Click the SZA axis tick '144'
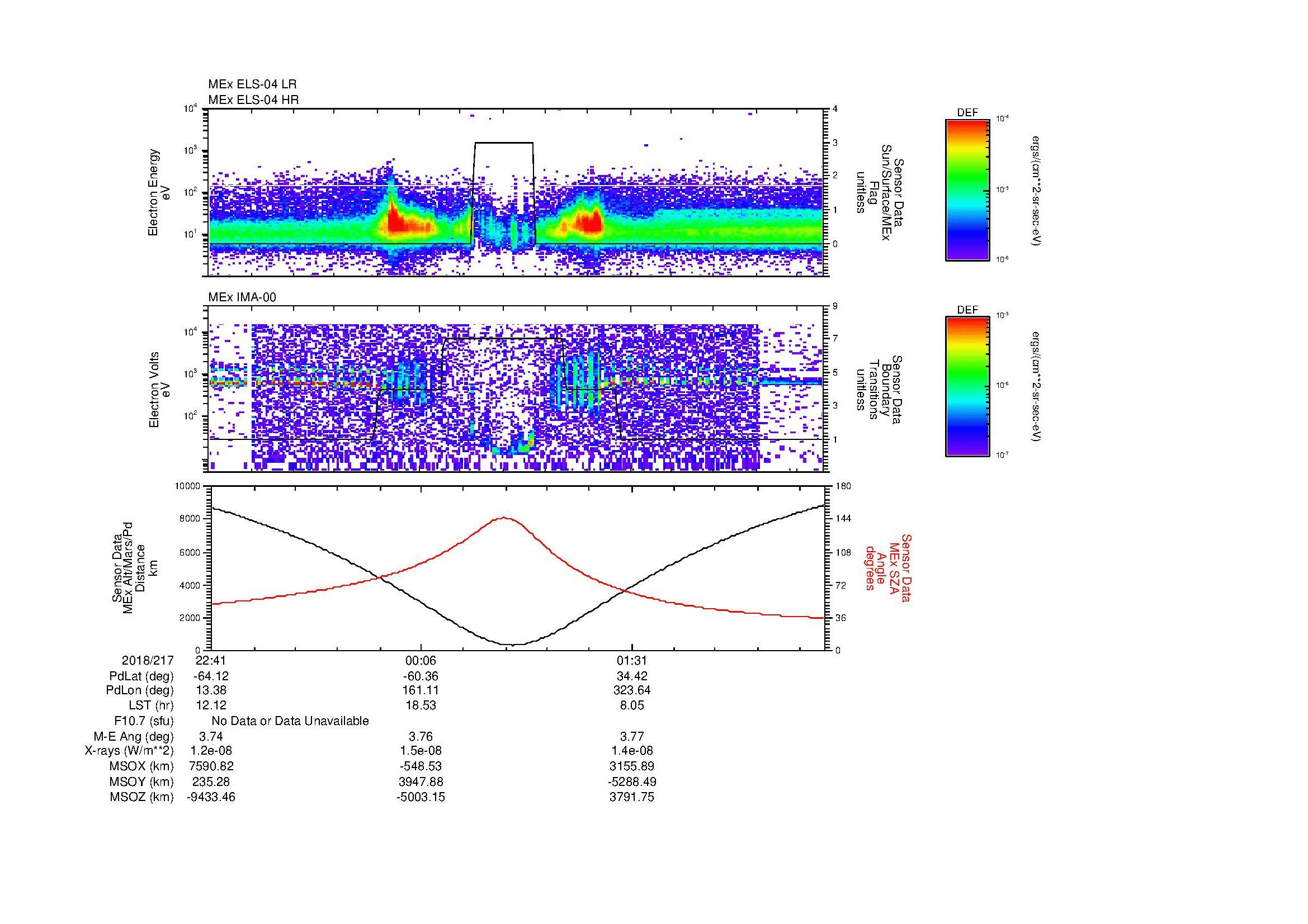This screenshot has width=1308, height=924. coord(844,519)
